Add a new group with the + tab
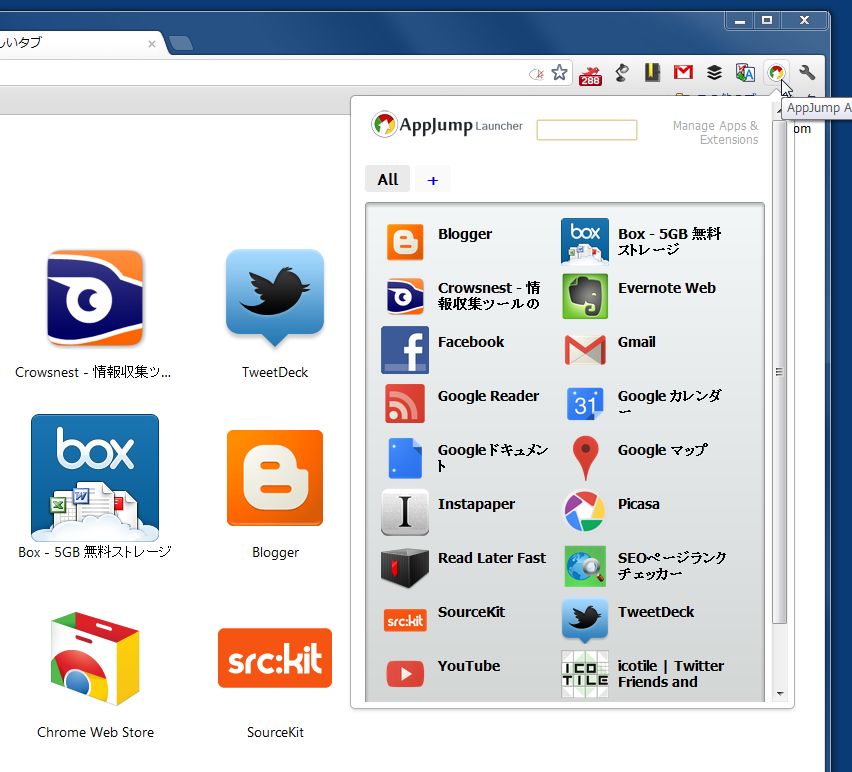This screenshot has width=852, height=772. [433, 180]
